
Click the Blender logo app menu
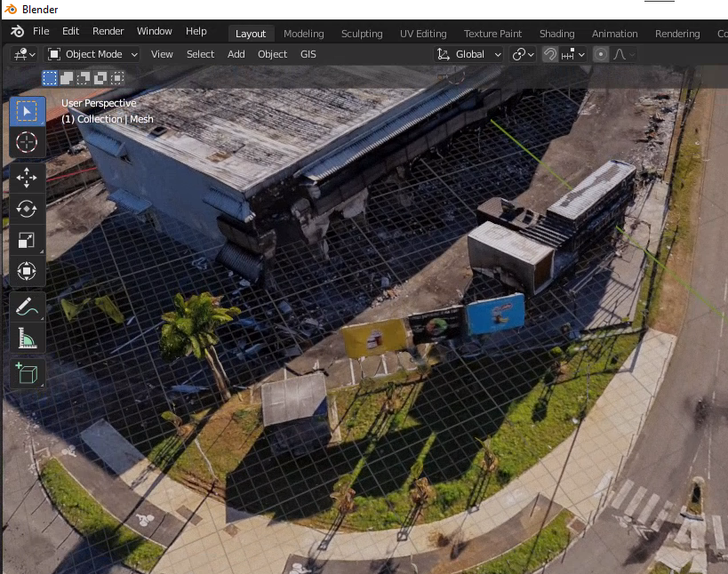pyautogui.click(x=17, y=31)
